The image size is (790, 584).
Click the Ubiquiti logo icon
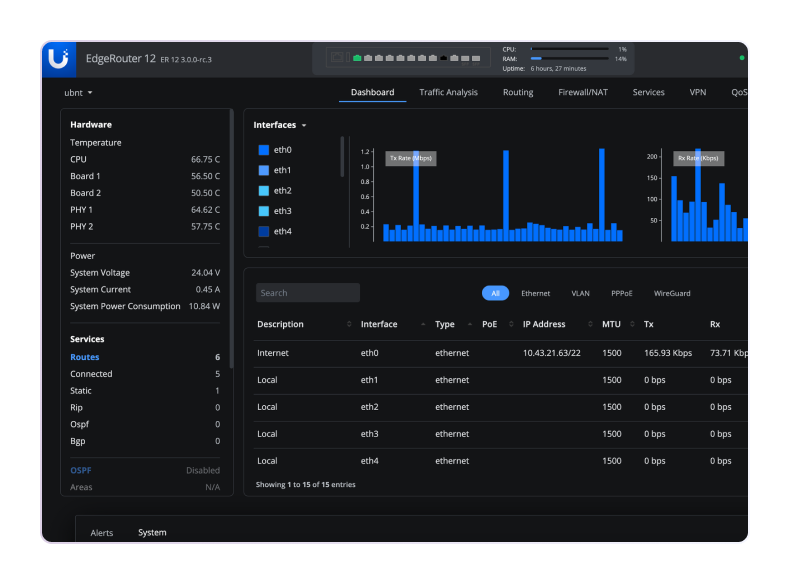(x=58, y=59)
